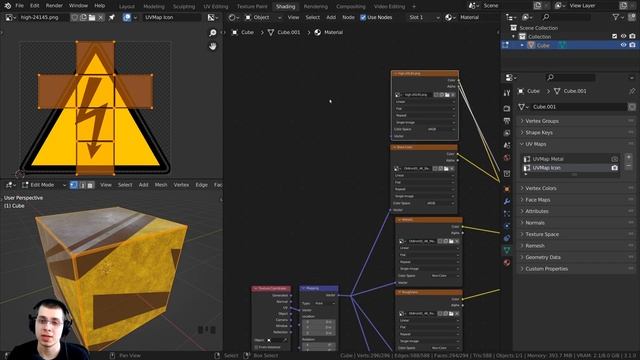Open the World properties tab icon

[x=507, y=158]
